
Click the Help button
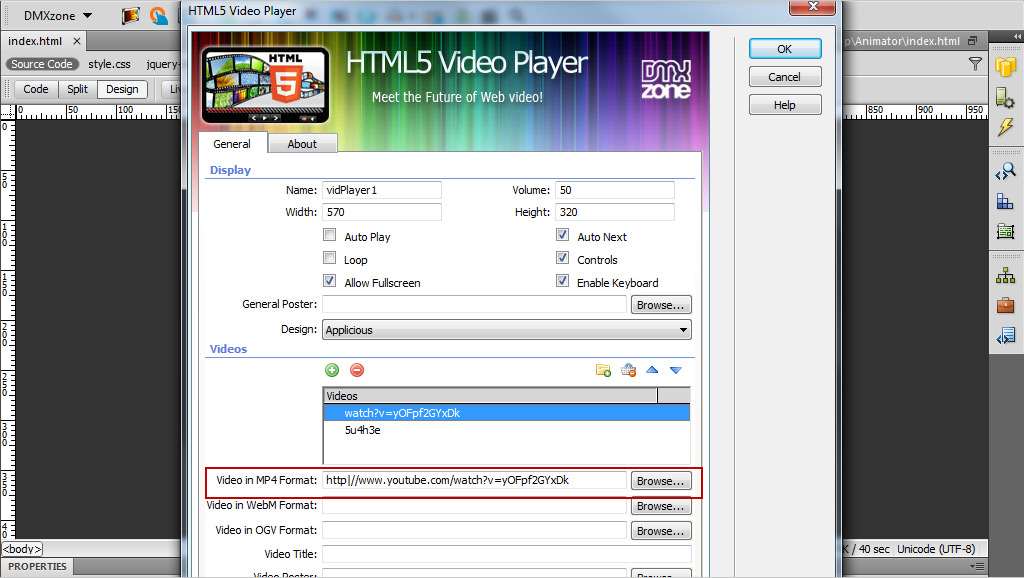784,105
